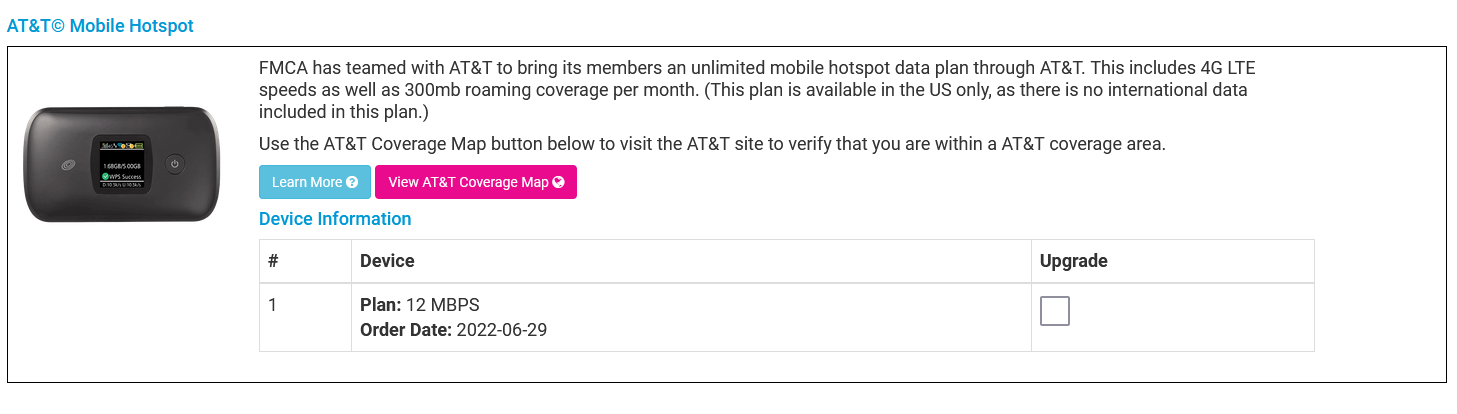Click the power button on the hotspot device
The width and height of the screenshot is (1457, 414).
click(174, 164)
